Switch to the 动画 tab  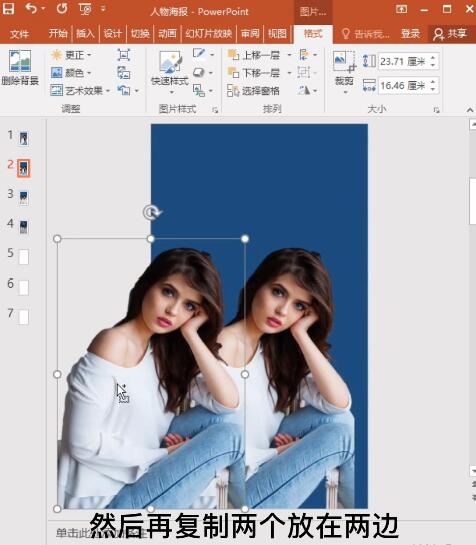point(167,34)
